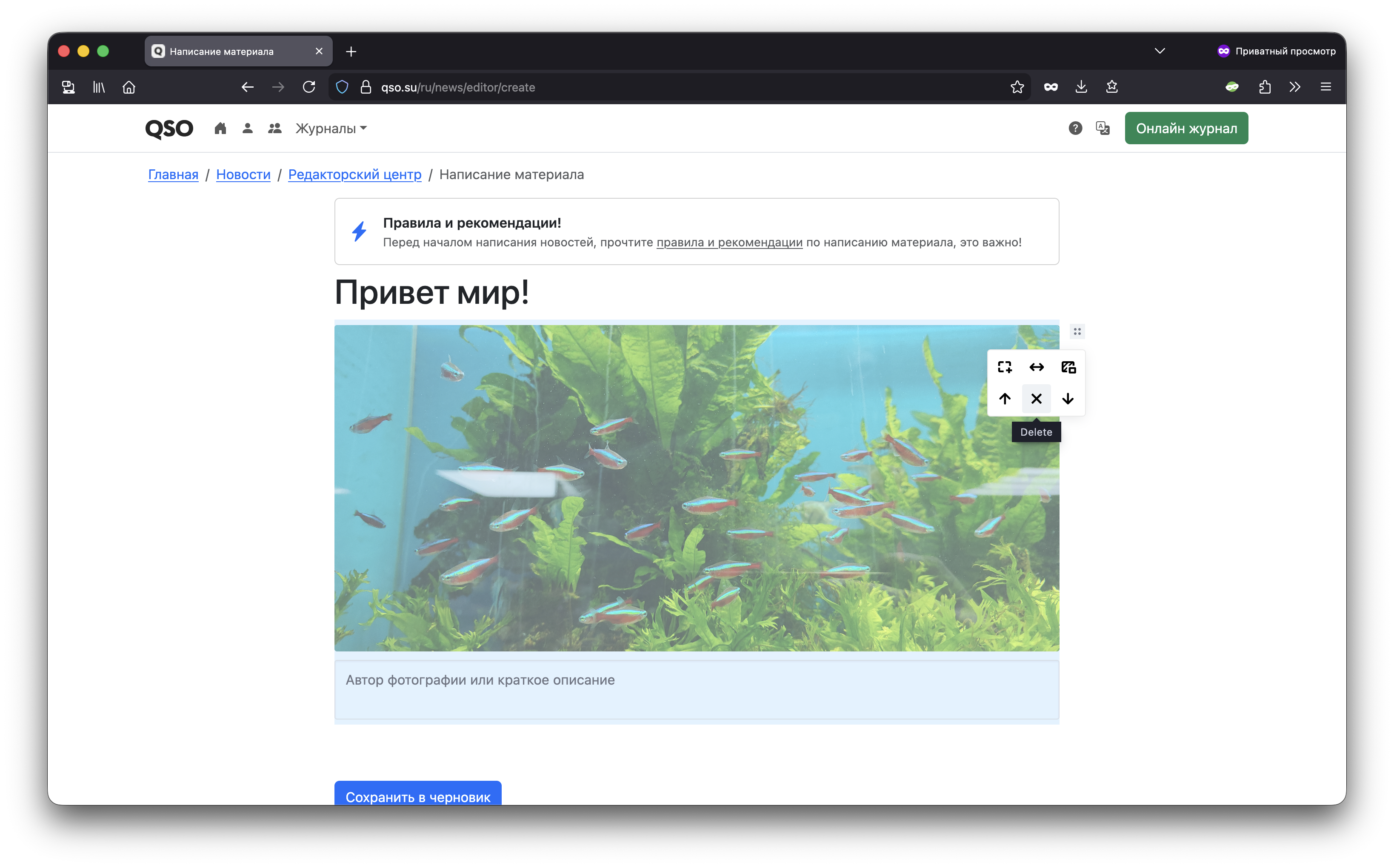Viewport: 1394px width, 868px height.
Task: Click the Delete block X icon
Action: [x=1036, y=398]
